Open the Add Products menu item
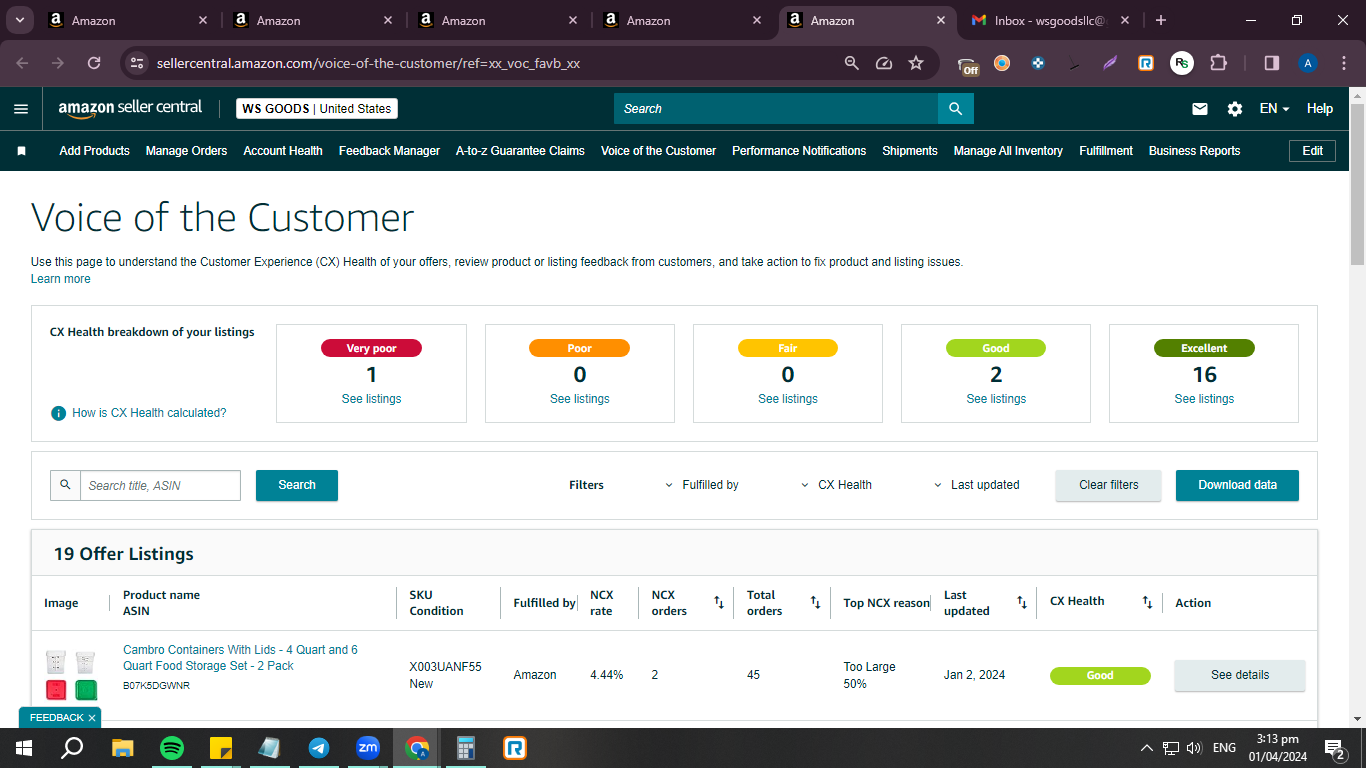Viewport: 1366px width, 768px height. coord(95,151)
